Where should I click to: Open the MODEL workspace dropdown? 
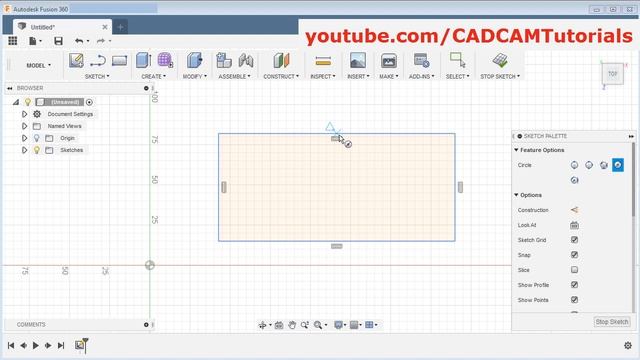tap(39, 65)
